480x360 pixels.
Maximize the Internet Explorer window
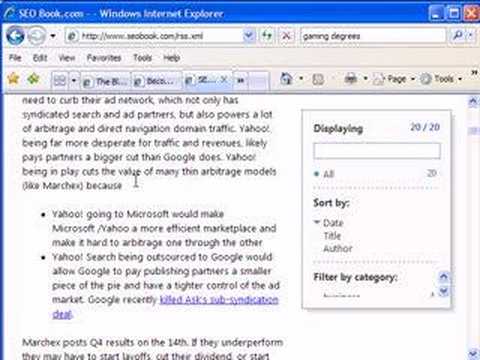coord(454,14)
